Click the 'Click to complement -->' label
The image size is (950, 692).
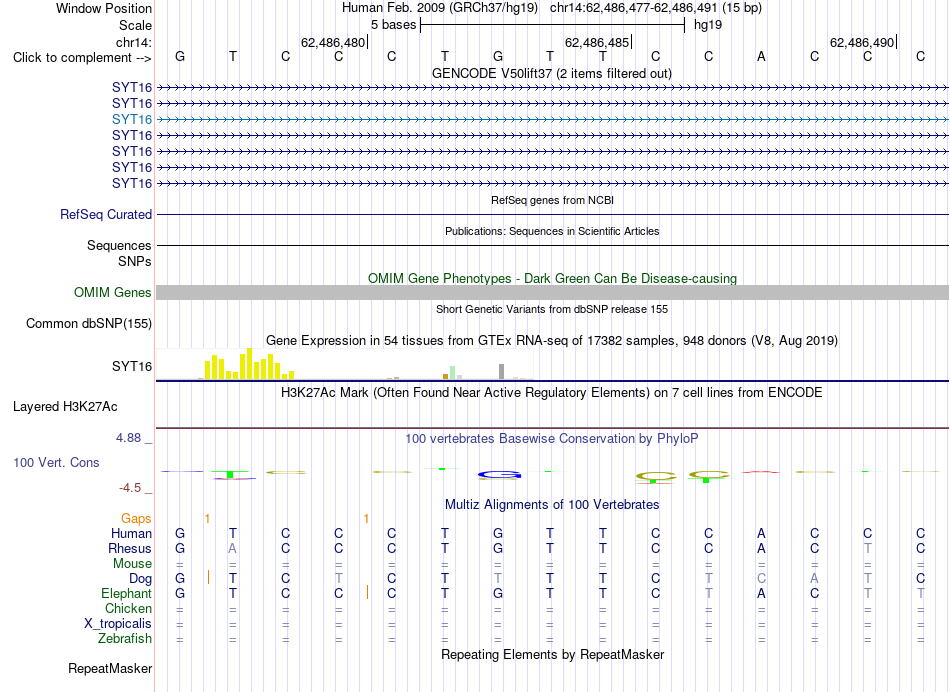82,58
